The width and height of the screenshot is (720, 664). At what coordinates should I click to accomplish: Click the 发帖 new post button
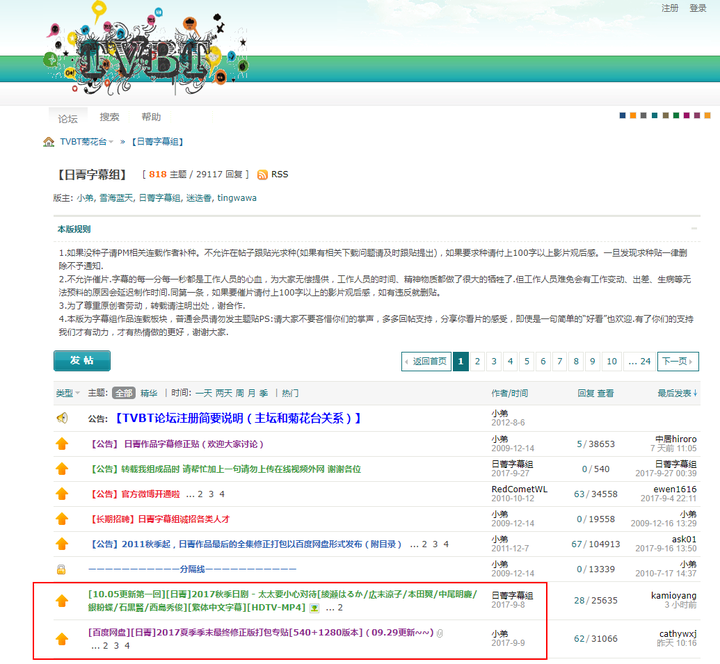point(82,361)
